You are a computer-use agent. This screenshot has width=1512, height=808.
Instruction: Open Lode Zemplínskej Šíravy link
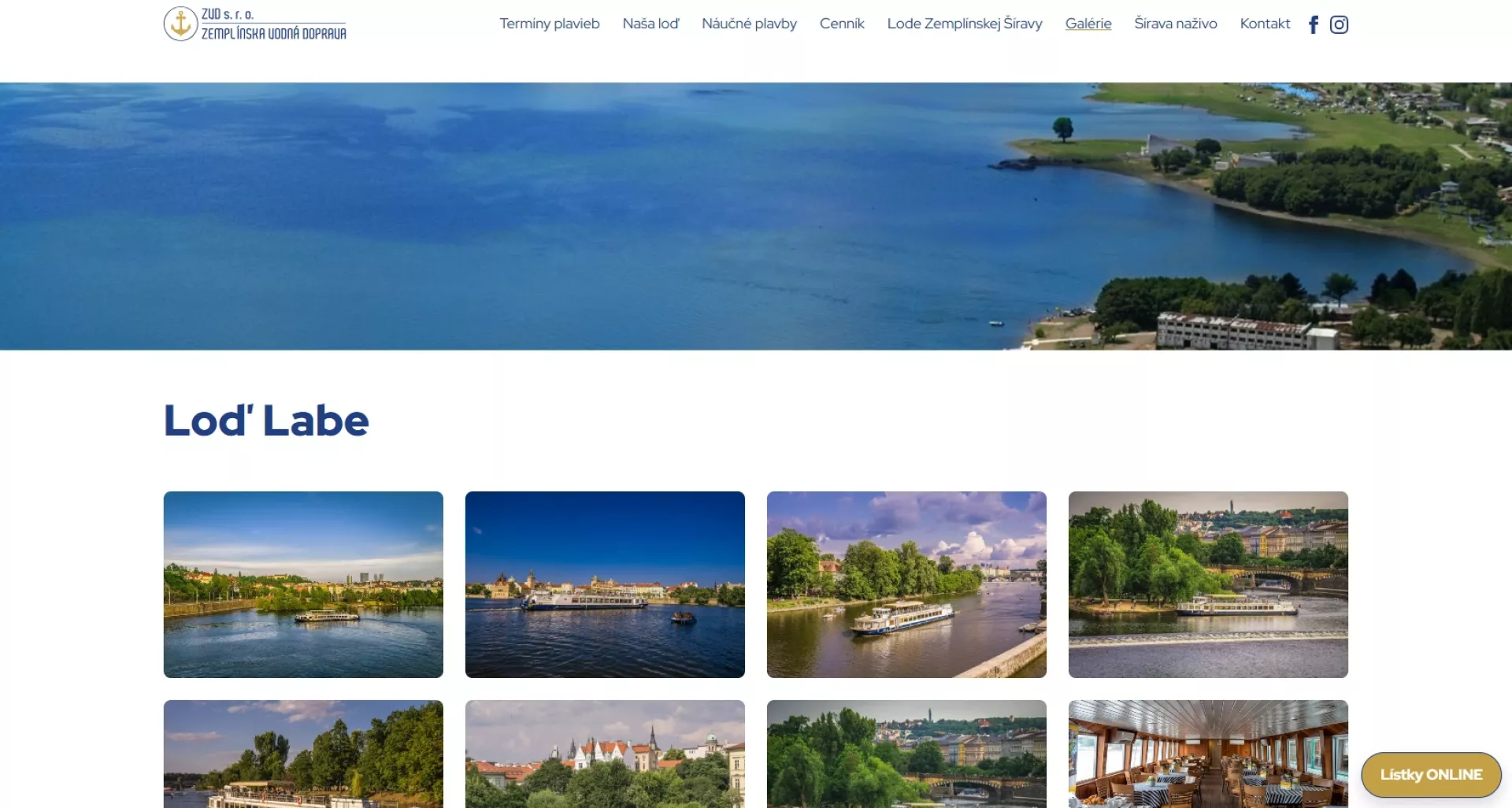(x=965, y=24)
